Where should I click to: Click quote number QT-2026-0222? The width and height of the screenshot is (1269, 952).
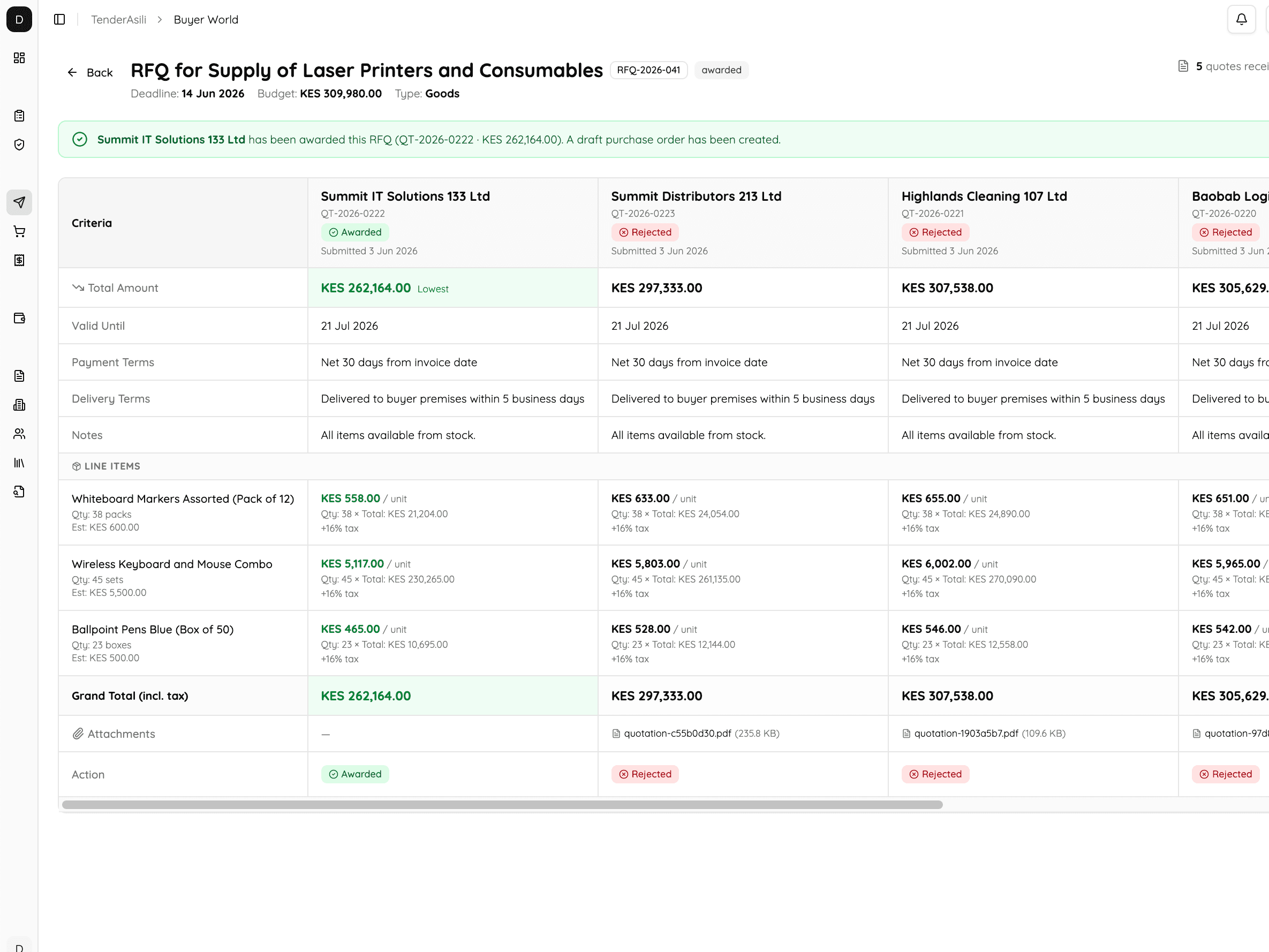[x=353, y=214]
